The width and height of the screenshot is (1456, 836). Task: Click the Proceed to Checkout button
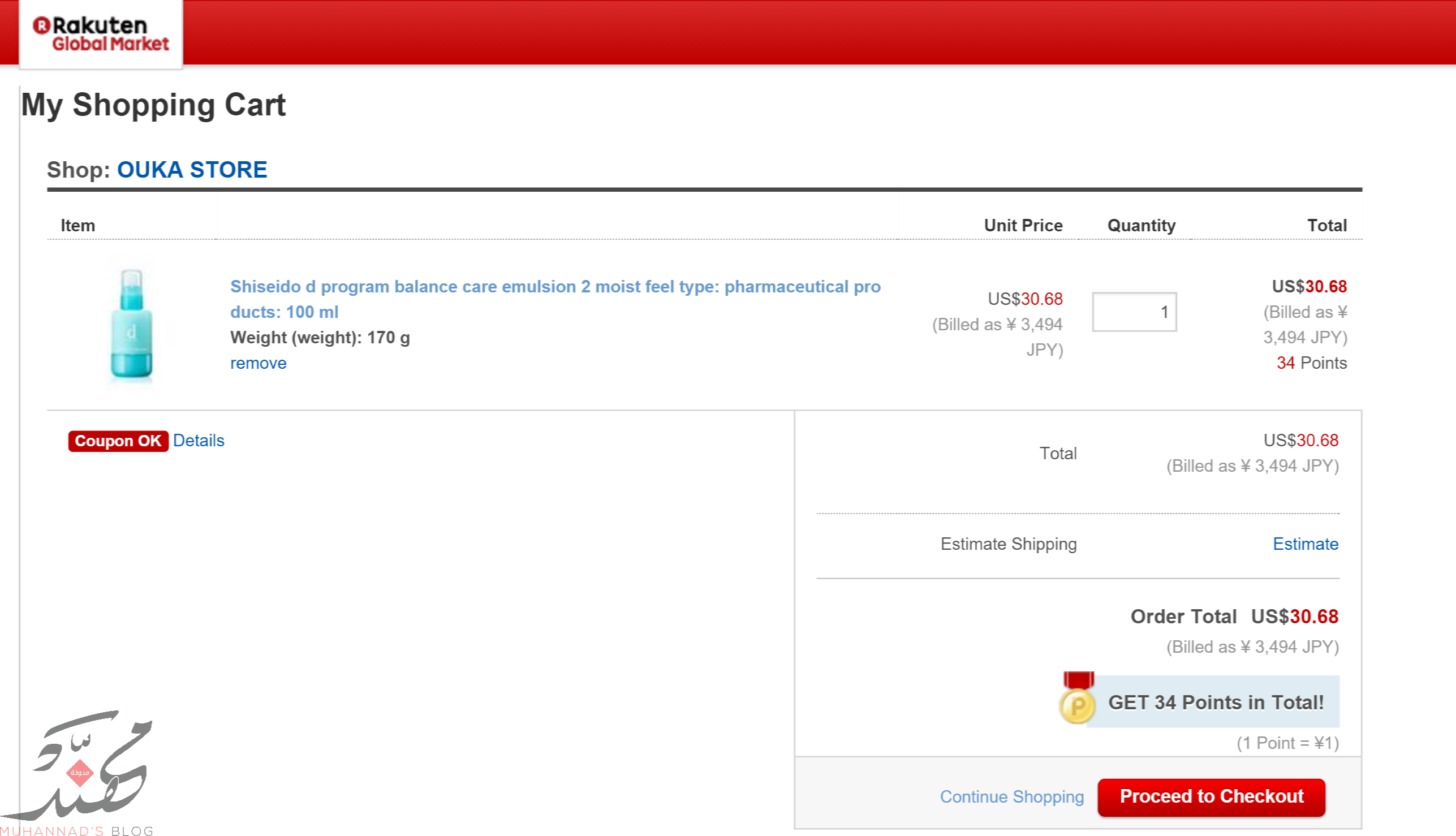pos(1211,797)
